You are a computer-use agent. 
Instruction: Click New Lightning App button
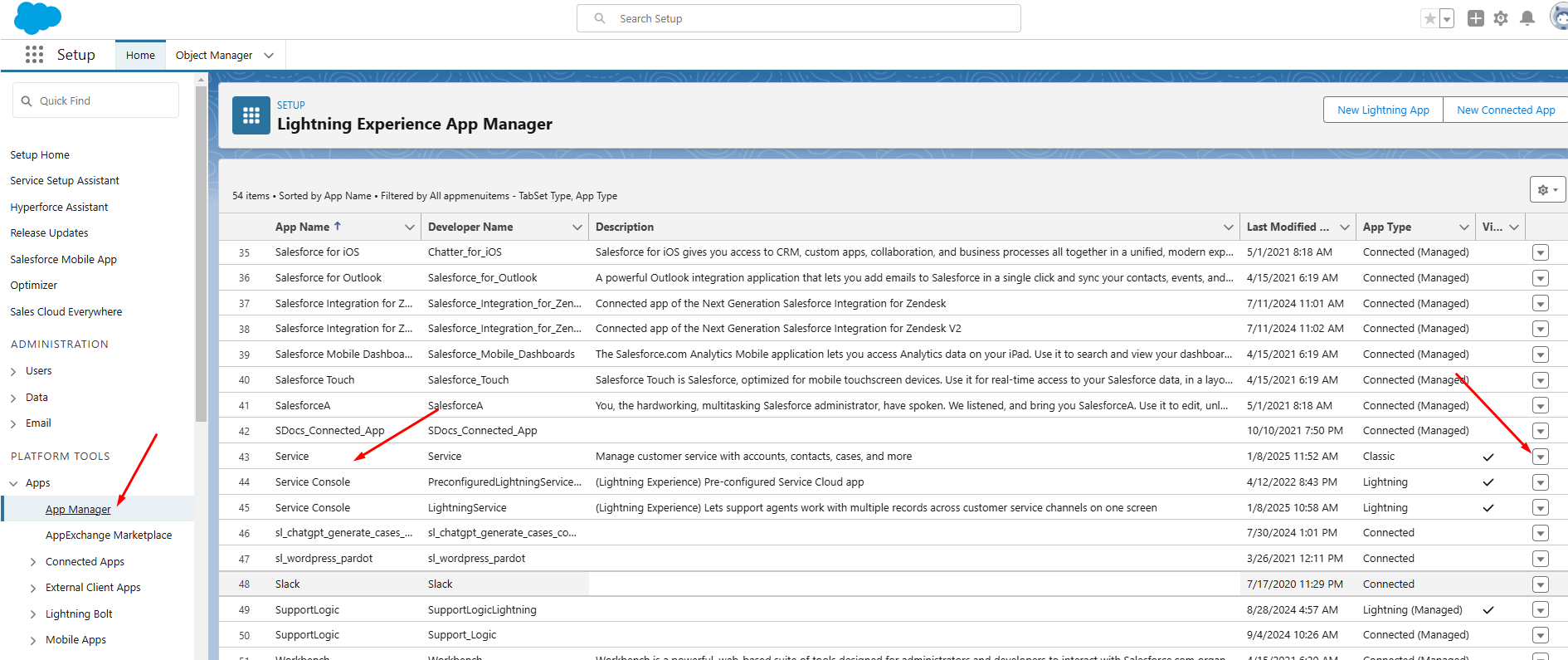1383,110
